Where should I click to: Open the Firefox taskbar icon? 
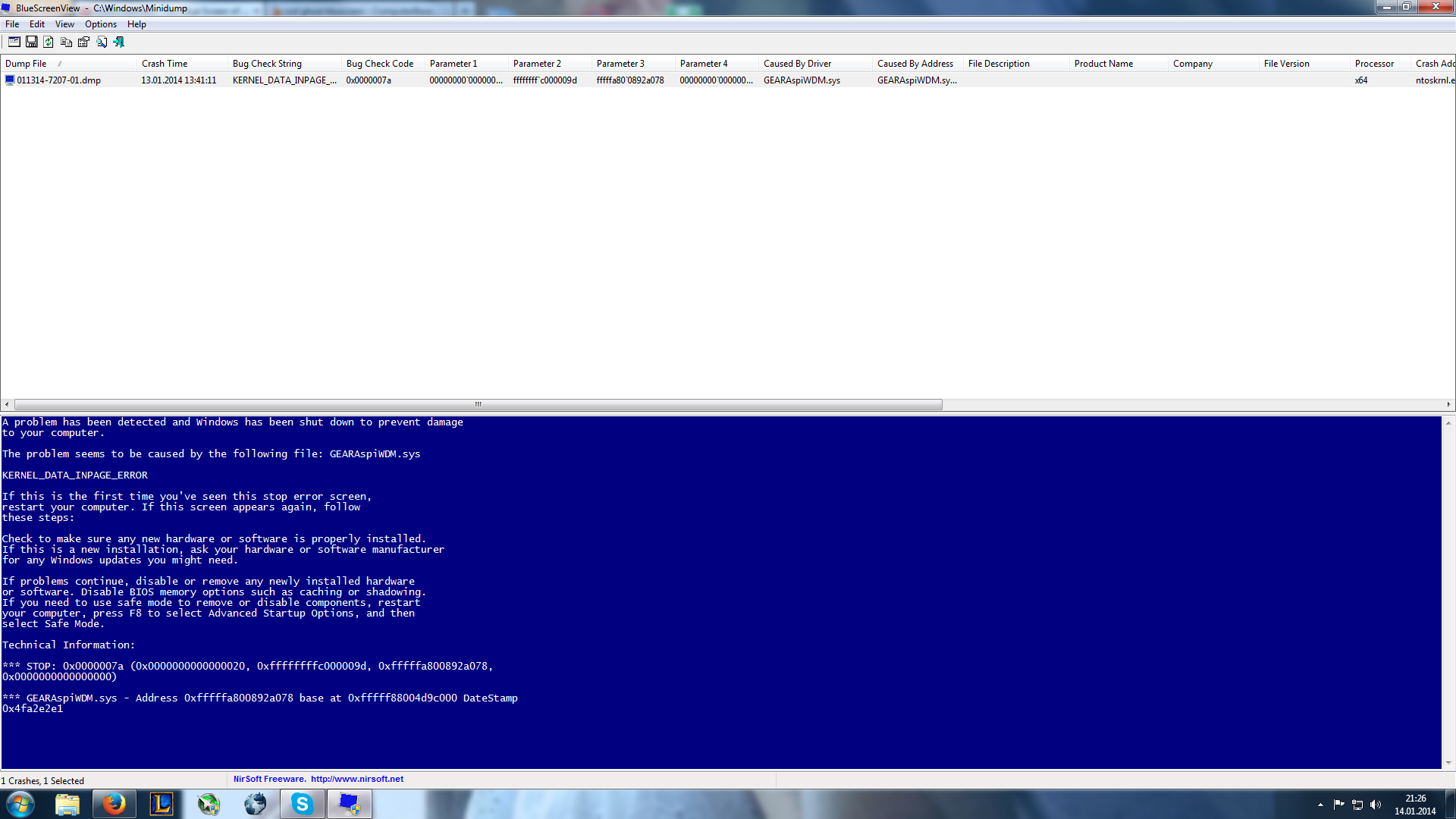(x=115, y=804)
